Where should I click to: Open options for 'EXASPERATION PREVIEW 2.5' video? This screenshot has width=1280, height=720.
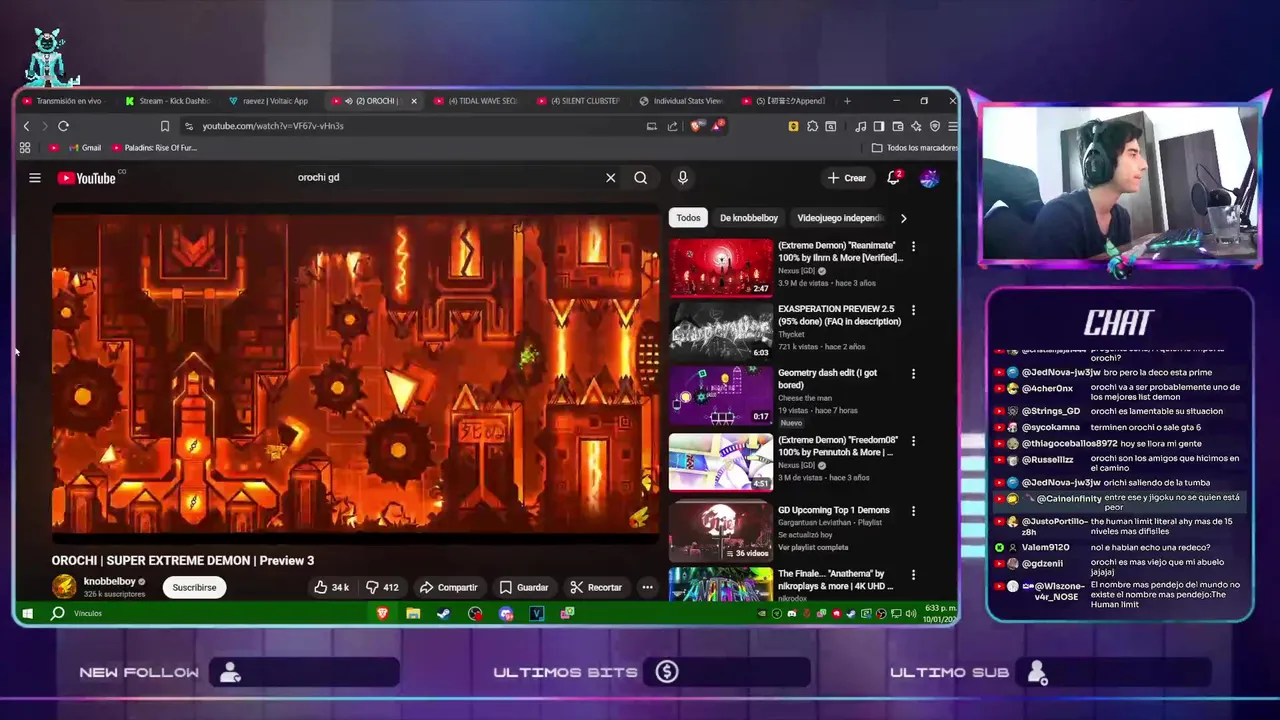(x=913, y=310)
